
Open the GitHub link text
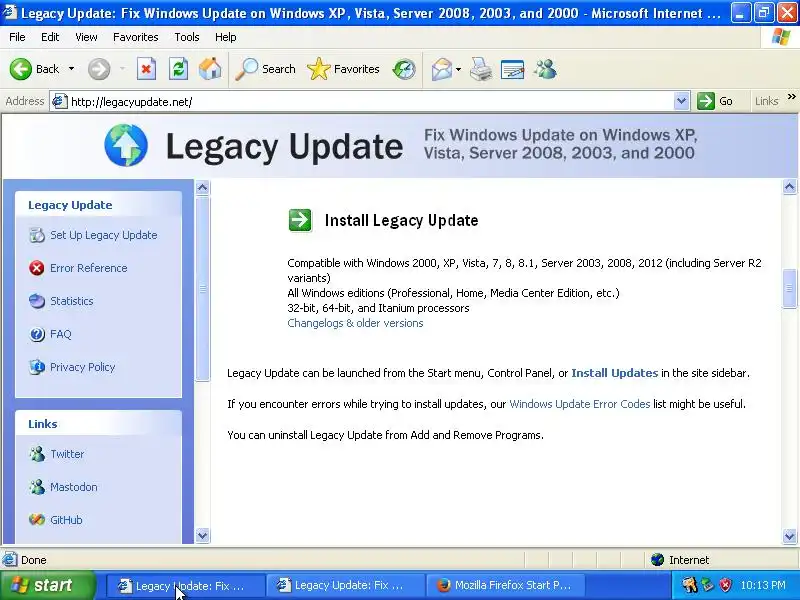pos(66,520)
